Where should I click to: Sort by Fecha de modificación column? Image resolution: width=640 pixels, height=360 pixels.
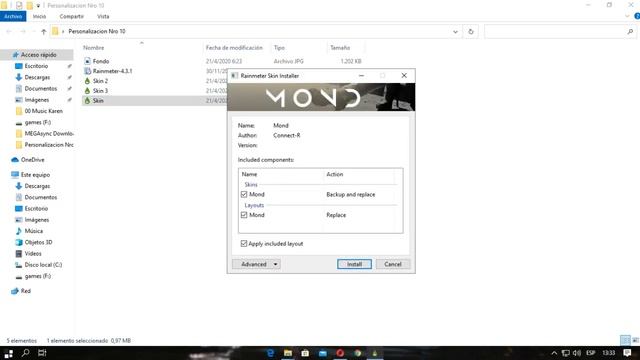tap(234, 48)
